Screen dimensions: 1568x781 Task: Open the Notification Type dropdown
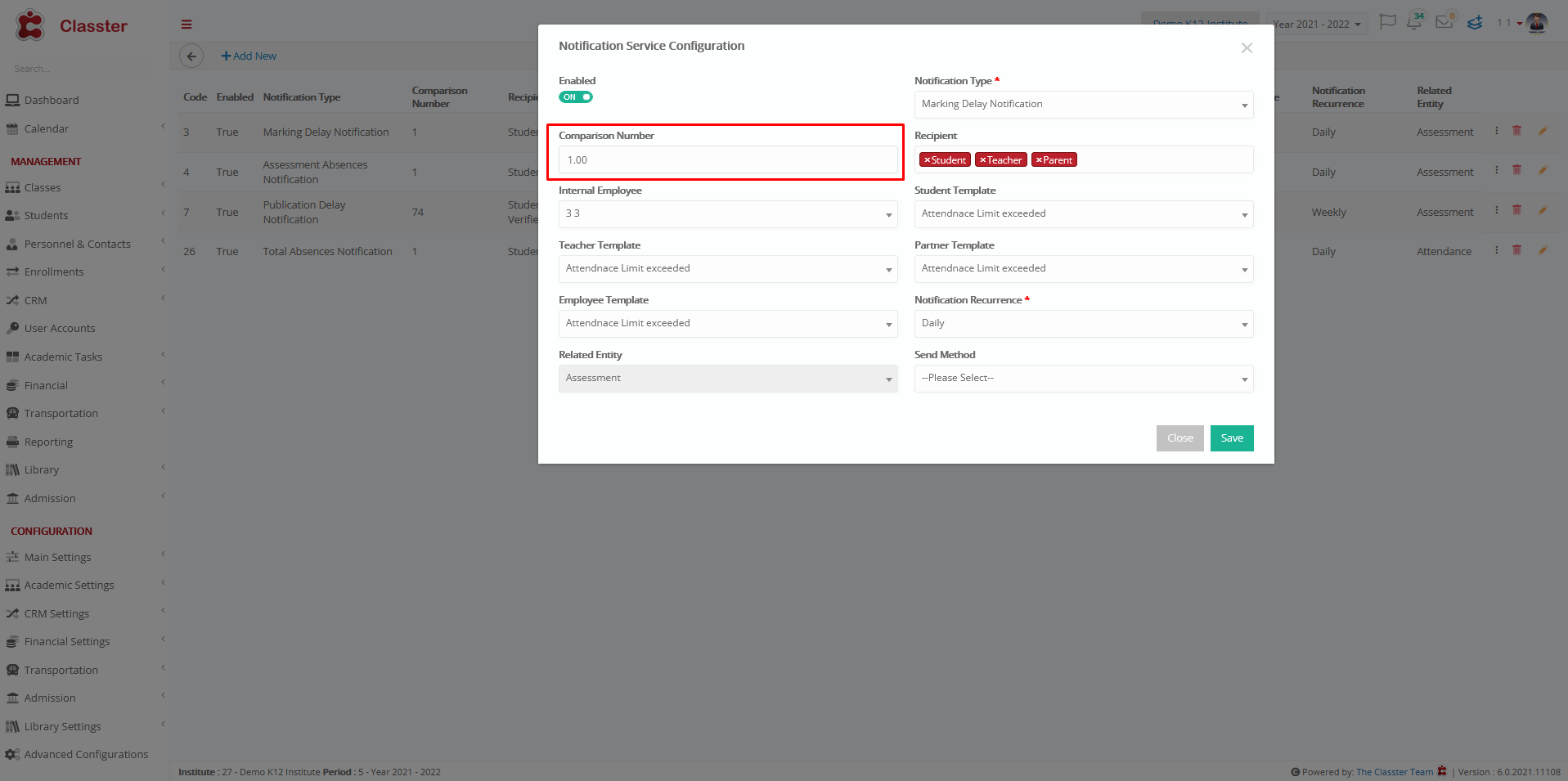point(1084,105)
